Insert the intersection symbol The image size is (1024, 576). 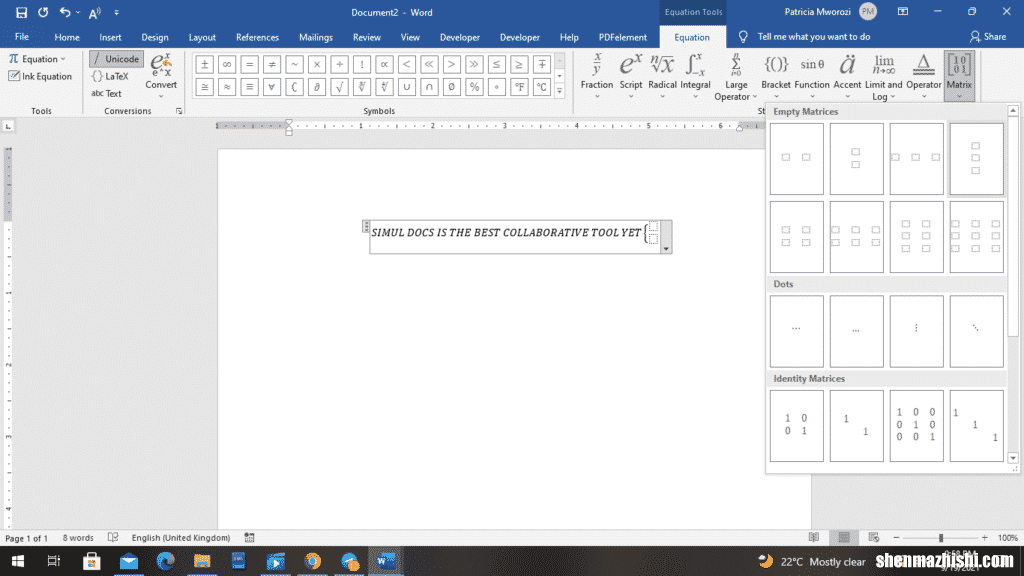[x=429, y=87]
